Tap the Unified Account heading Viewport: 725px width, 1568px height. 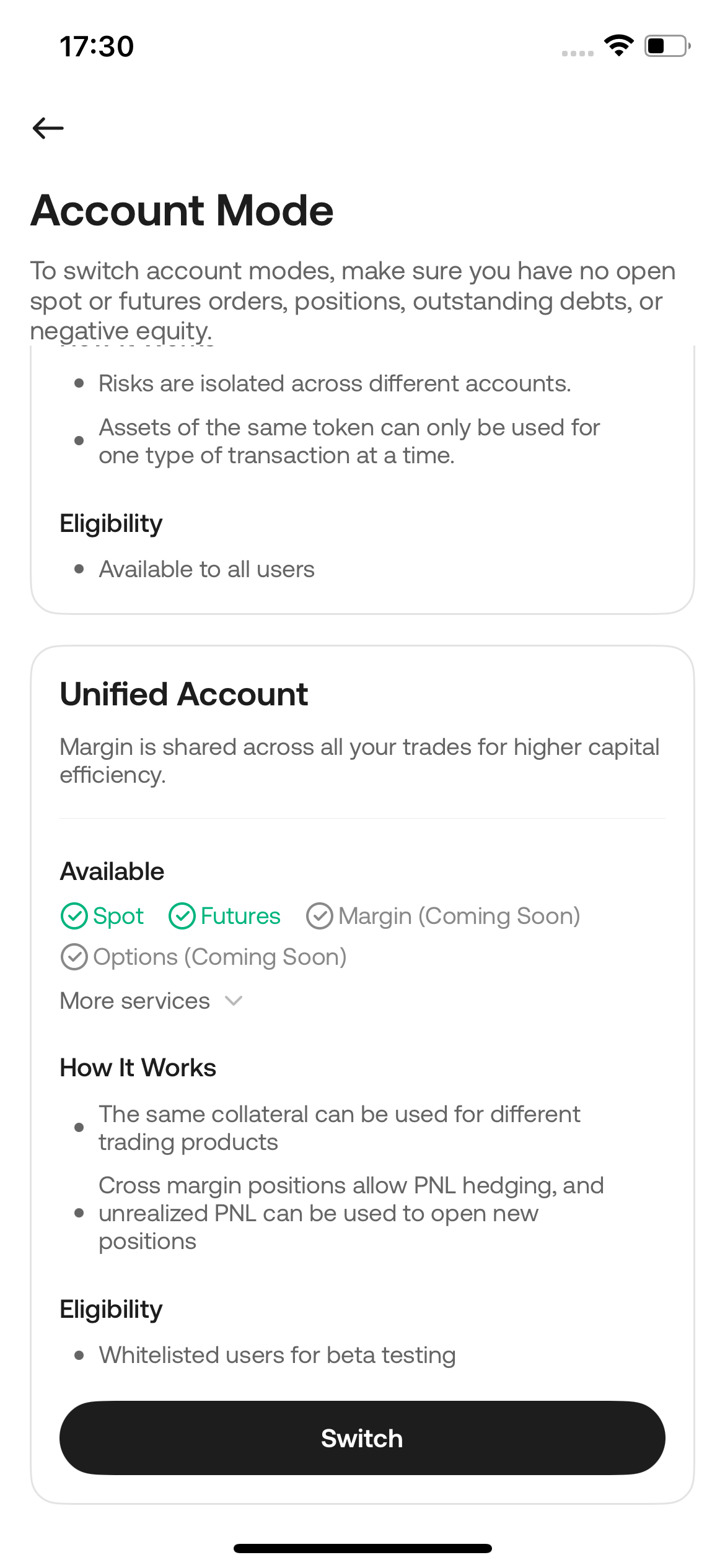(x=184, y=694)
